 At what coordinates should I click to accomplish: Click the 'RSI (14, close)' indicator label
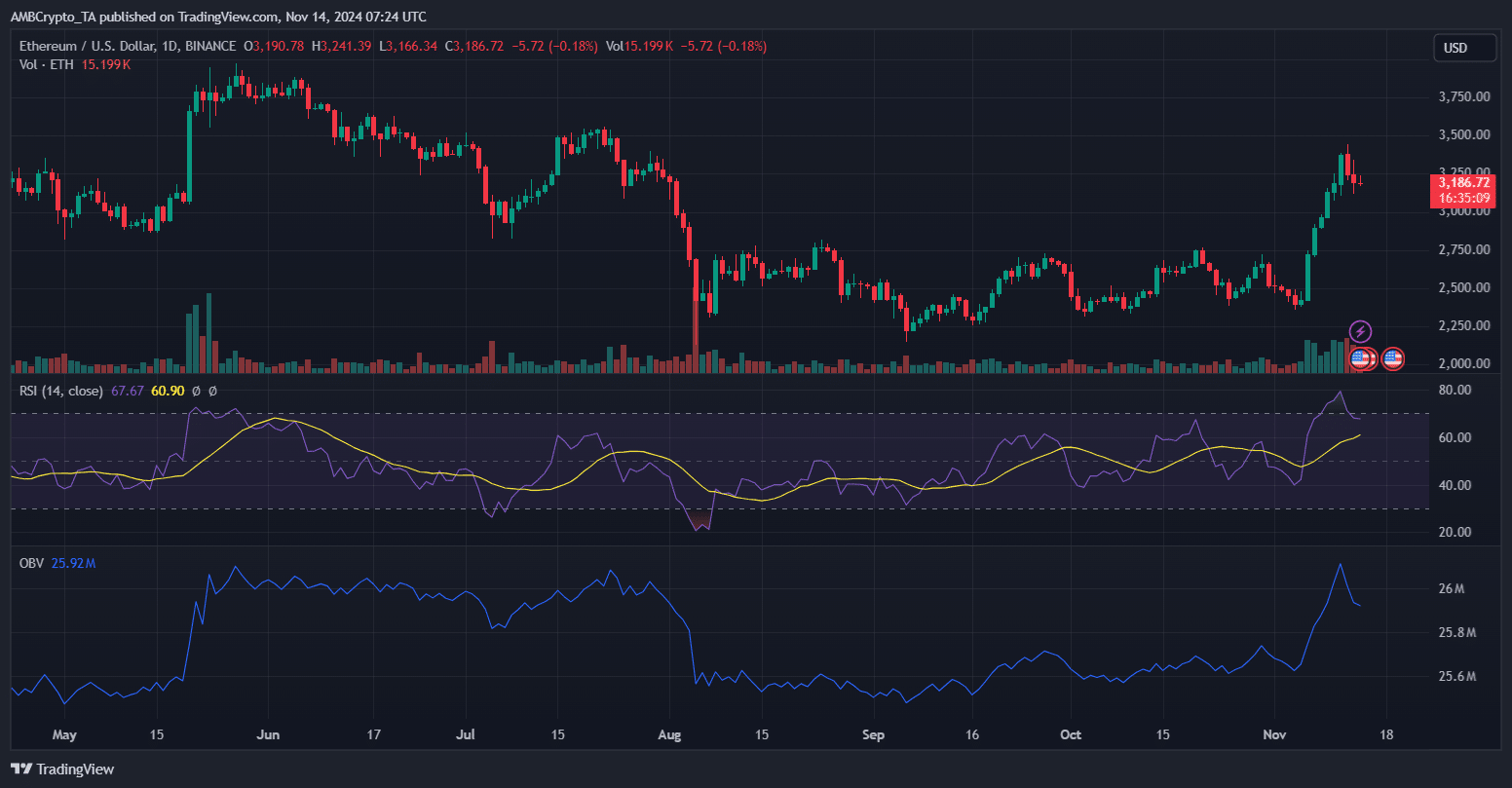(61, 391)
